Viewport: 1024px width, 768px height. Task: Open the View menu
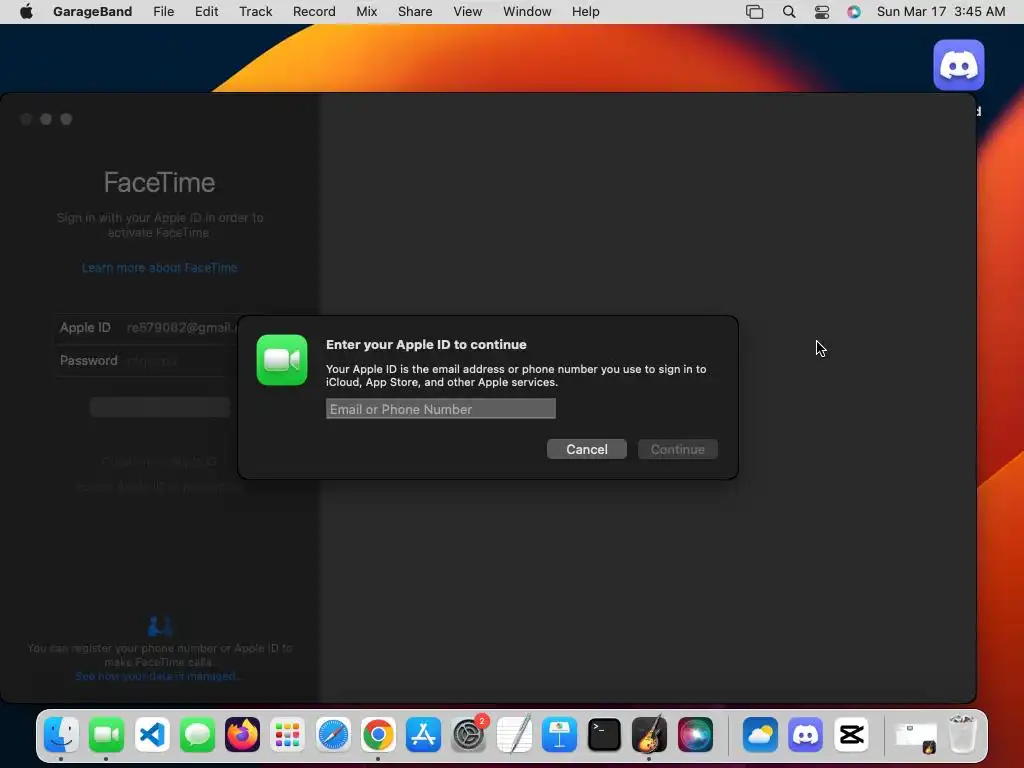point(468,12)
